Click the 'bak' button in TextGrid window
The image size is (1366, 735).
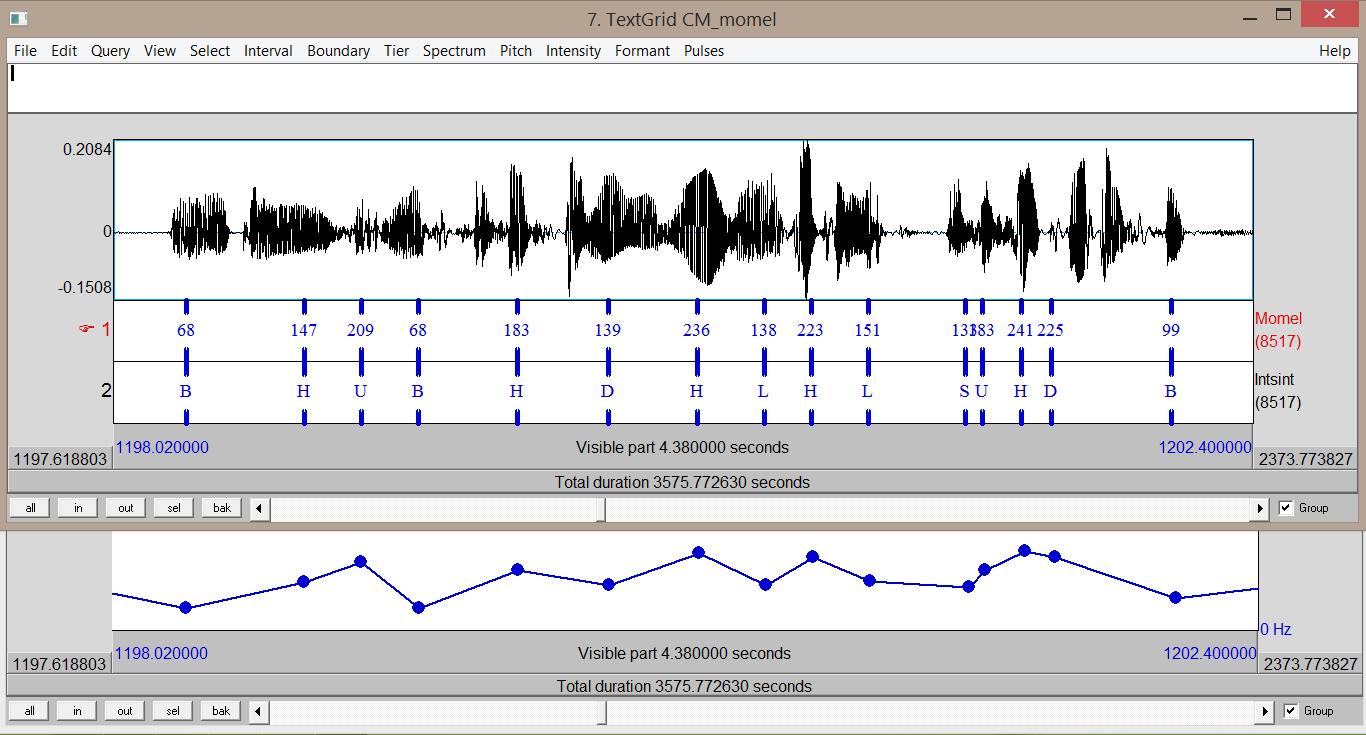[x=222, y=508]
